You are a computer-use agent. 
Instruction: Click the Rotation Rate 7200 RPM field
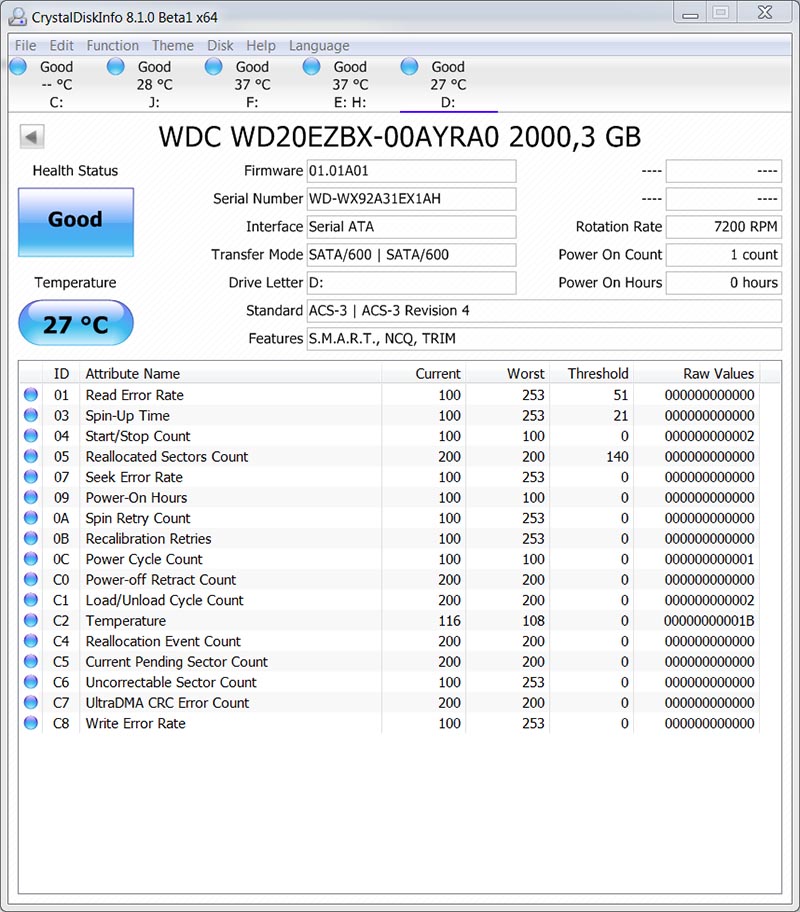724,227
